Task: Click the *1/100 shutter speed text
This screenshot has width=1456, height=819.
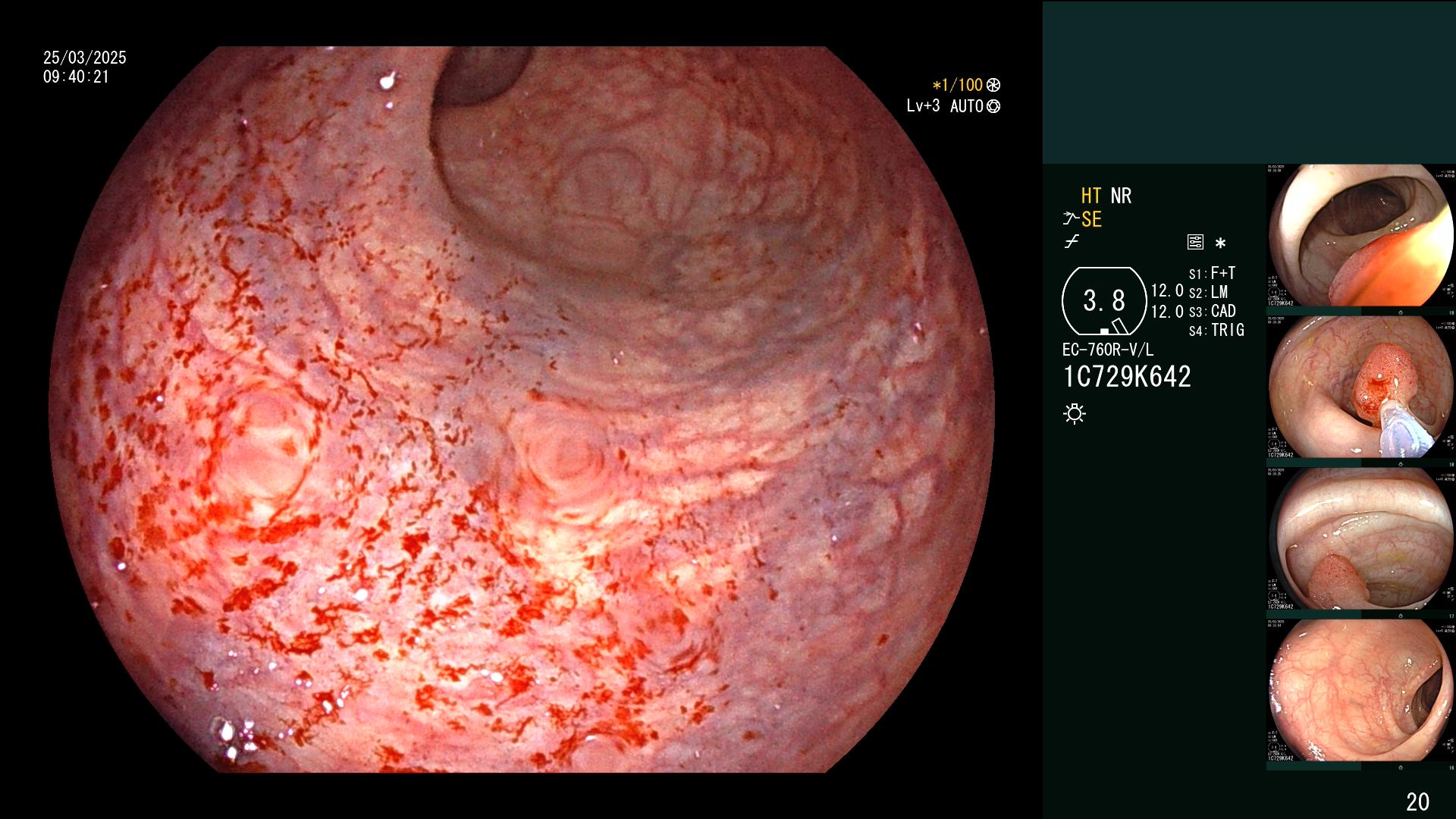Action: pos(958,85)
